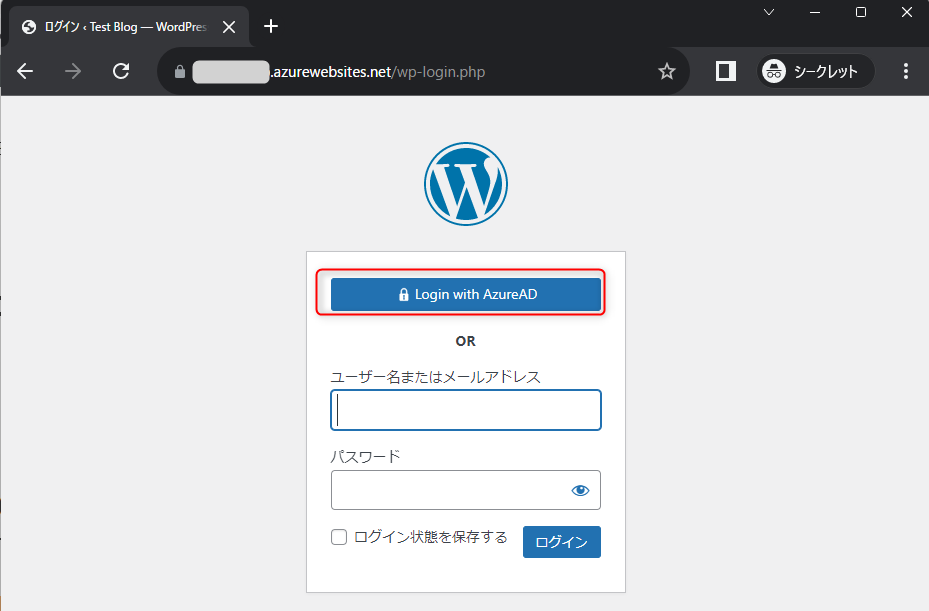
Task: Expand the tab search chevron
Action: coord(769,12)
